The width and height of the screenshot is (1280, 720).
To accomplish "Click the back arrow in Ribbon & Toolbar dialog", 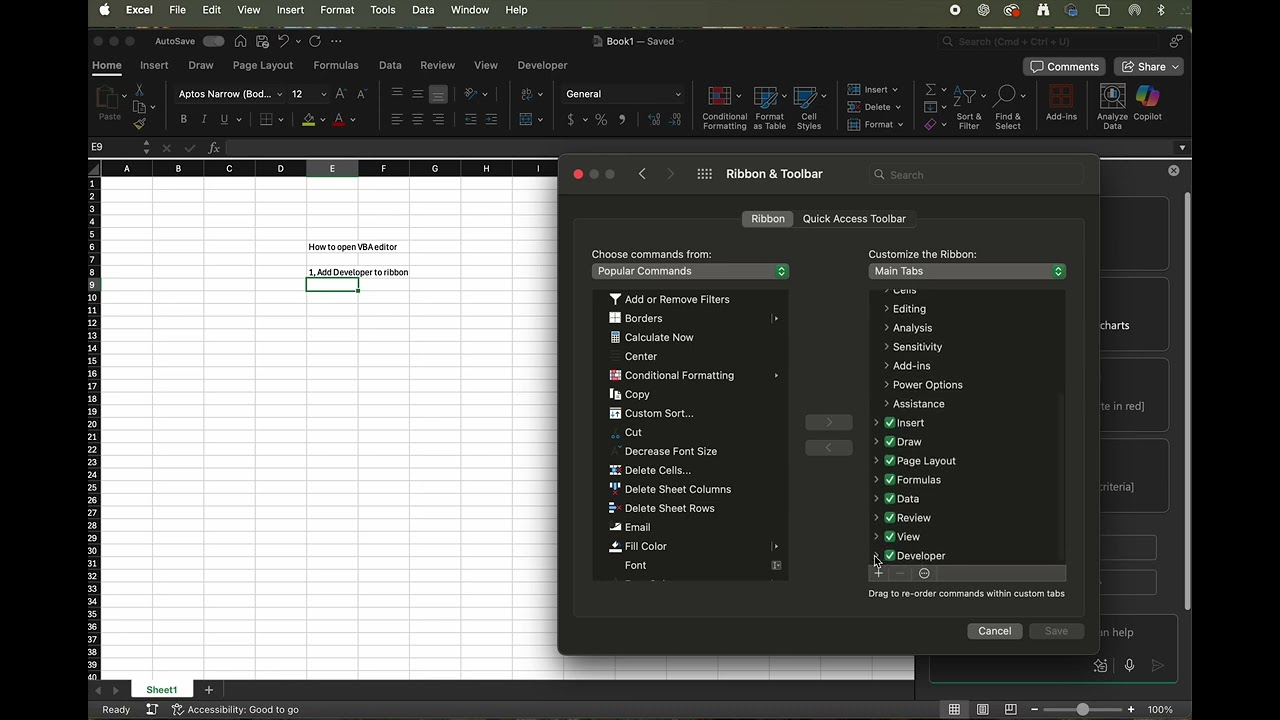I will [x=642, y=174].
